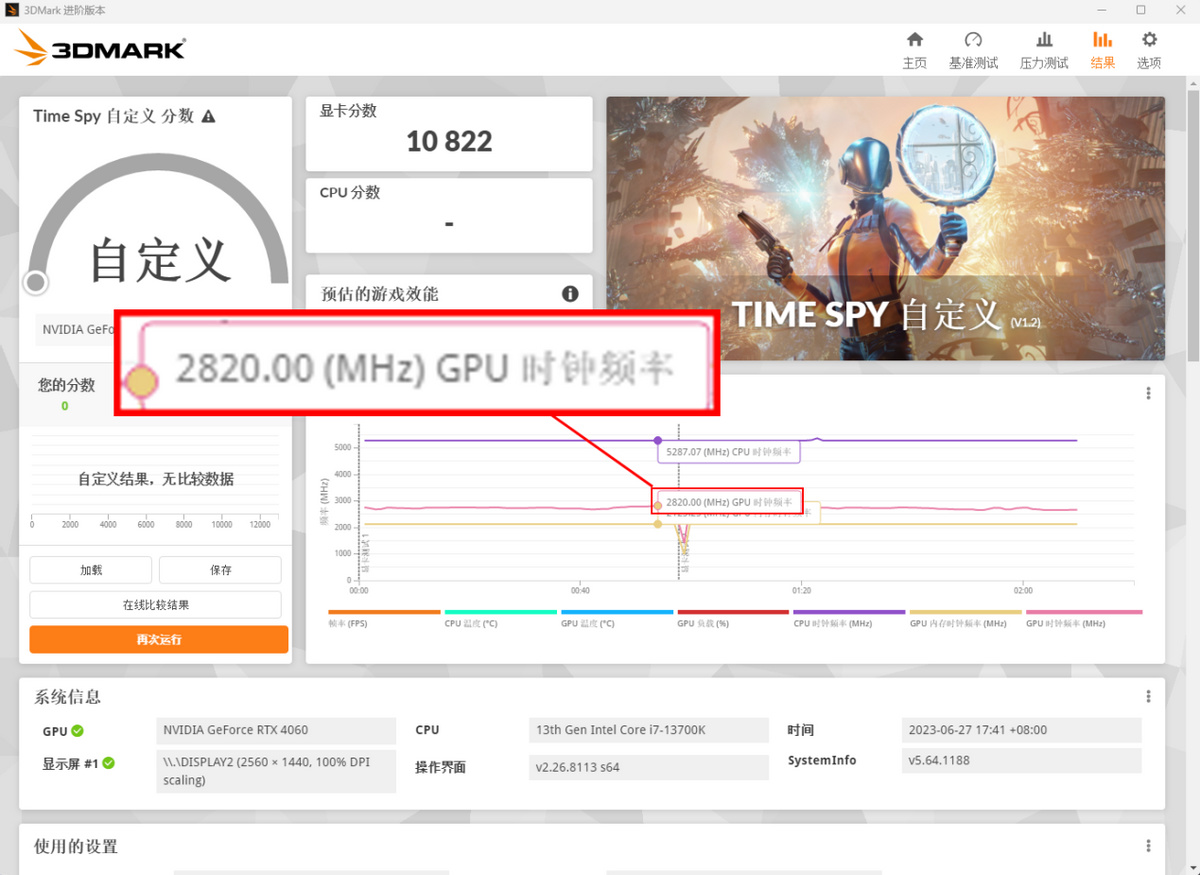Toggle the CPU 时钟频率 (MHz) legend series

849,619
